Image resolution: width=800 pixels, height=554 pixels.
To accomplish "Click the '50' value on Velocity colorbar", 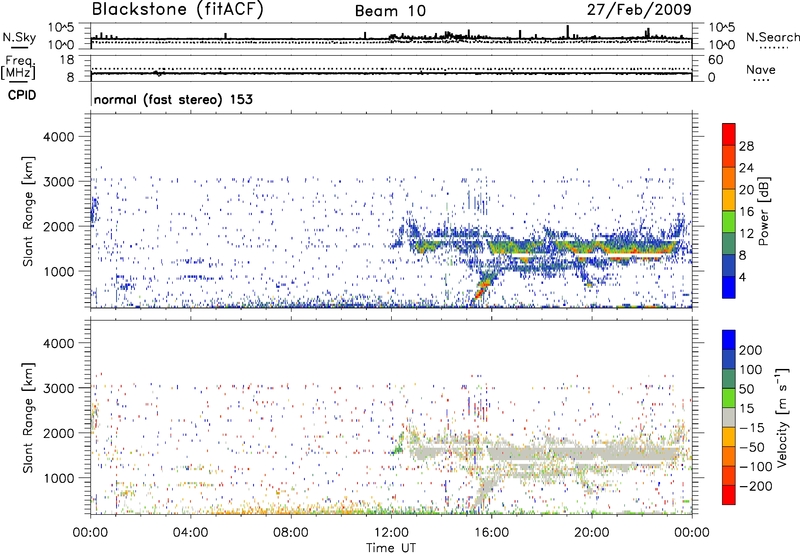I will 746,389.
